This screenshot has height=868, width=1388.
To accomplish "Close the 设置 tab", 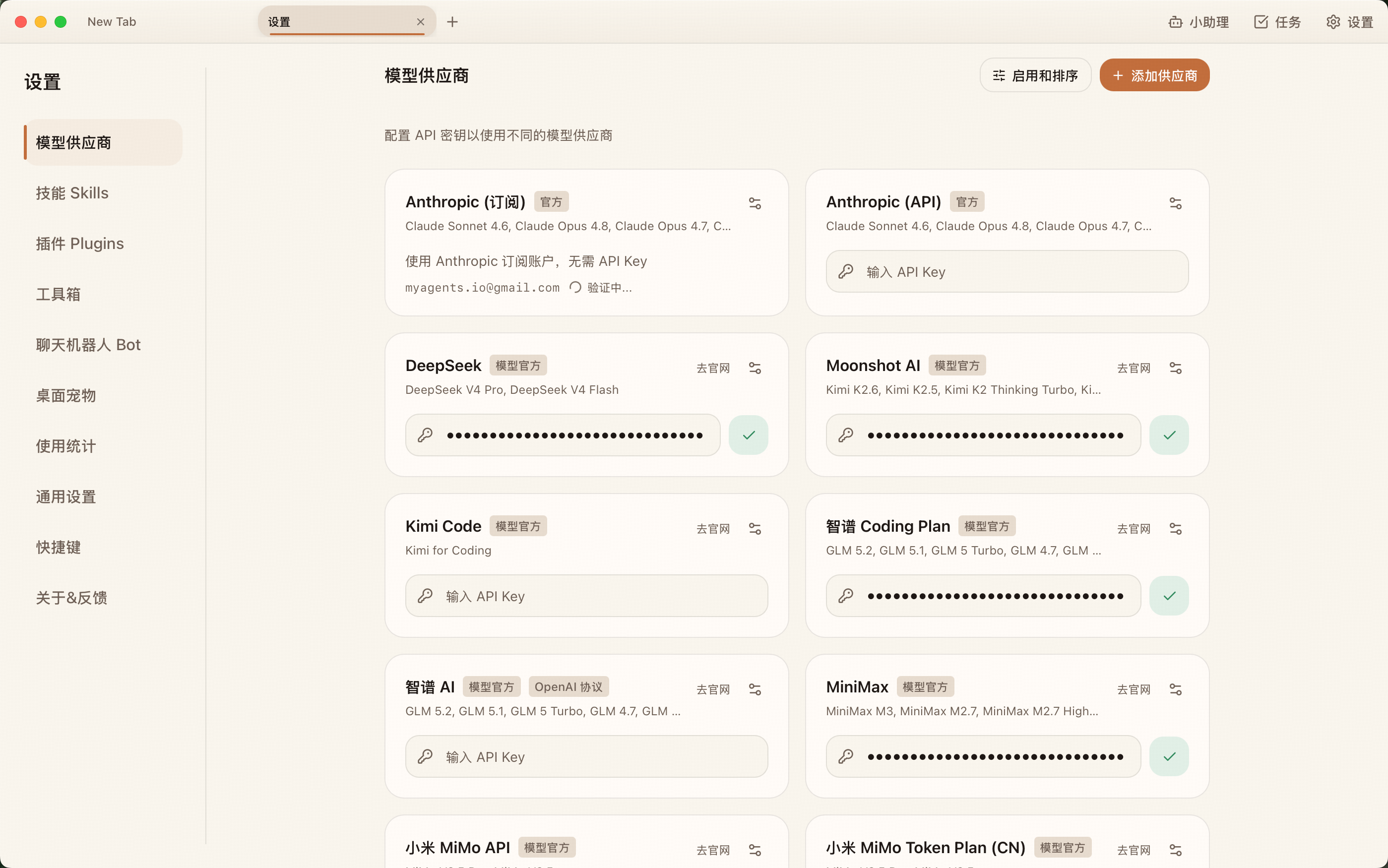I will tap(421, 22).
